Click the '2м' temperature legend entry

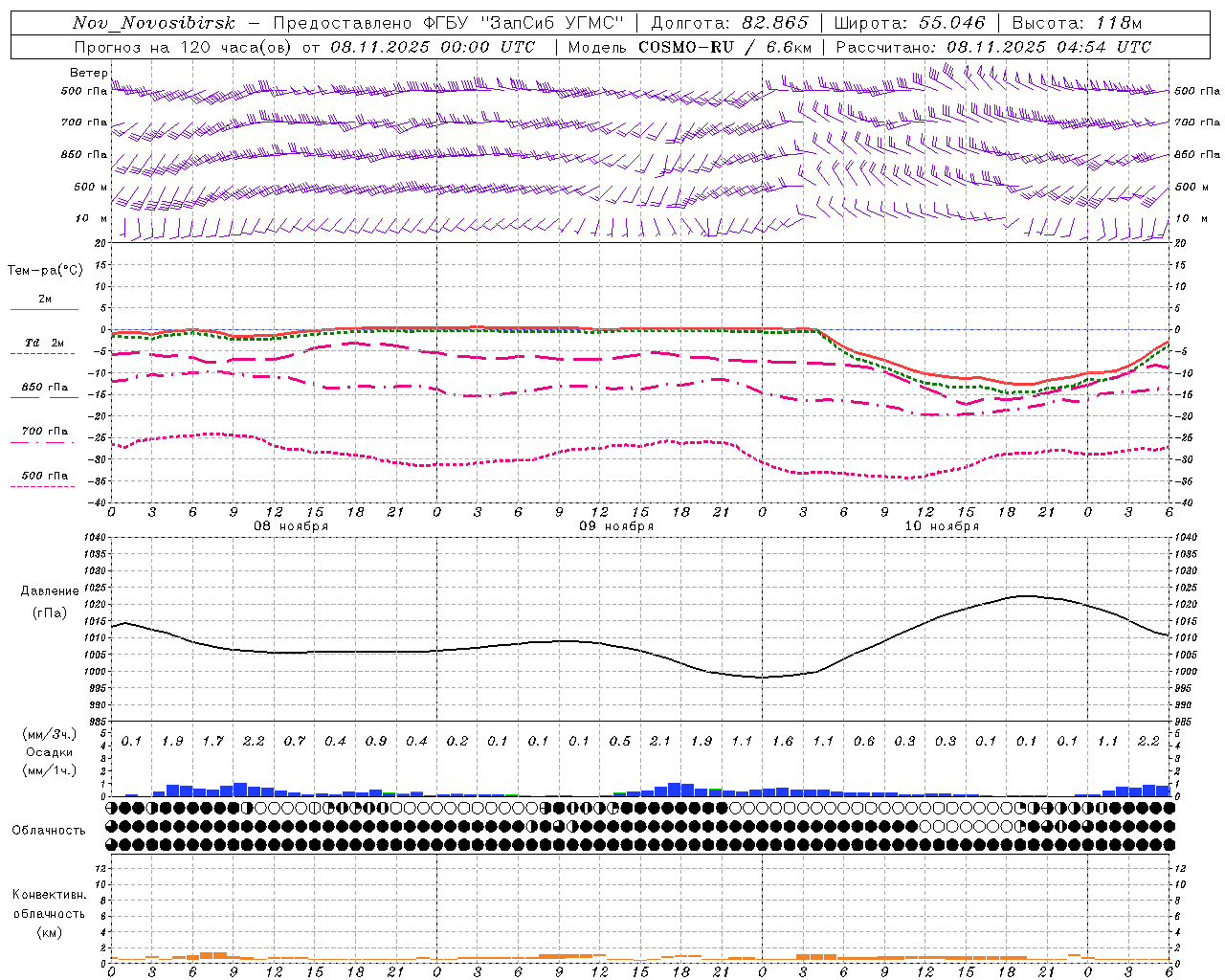[x=45, y=299]
